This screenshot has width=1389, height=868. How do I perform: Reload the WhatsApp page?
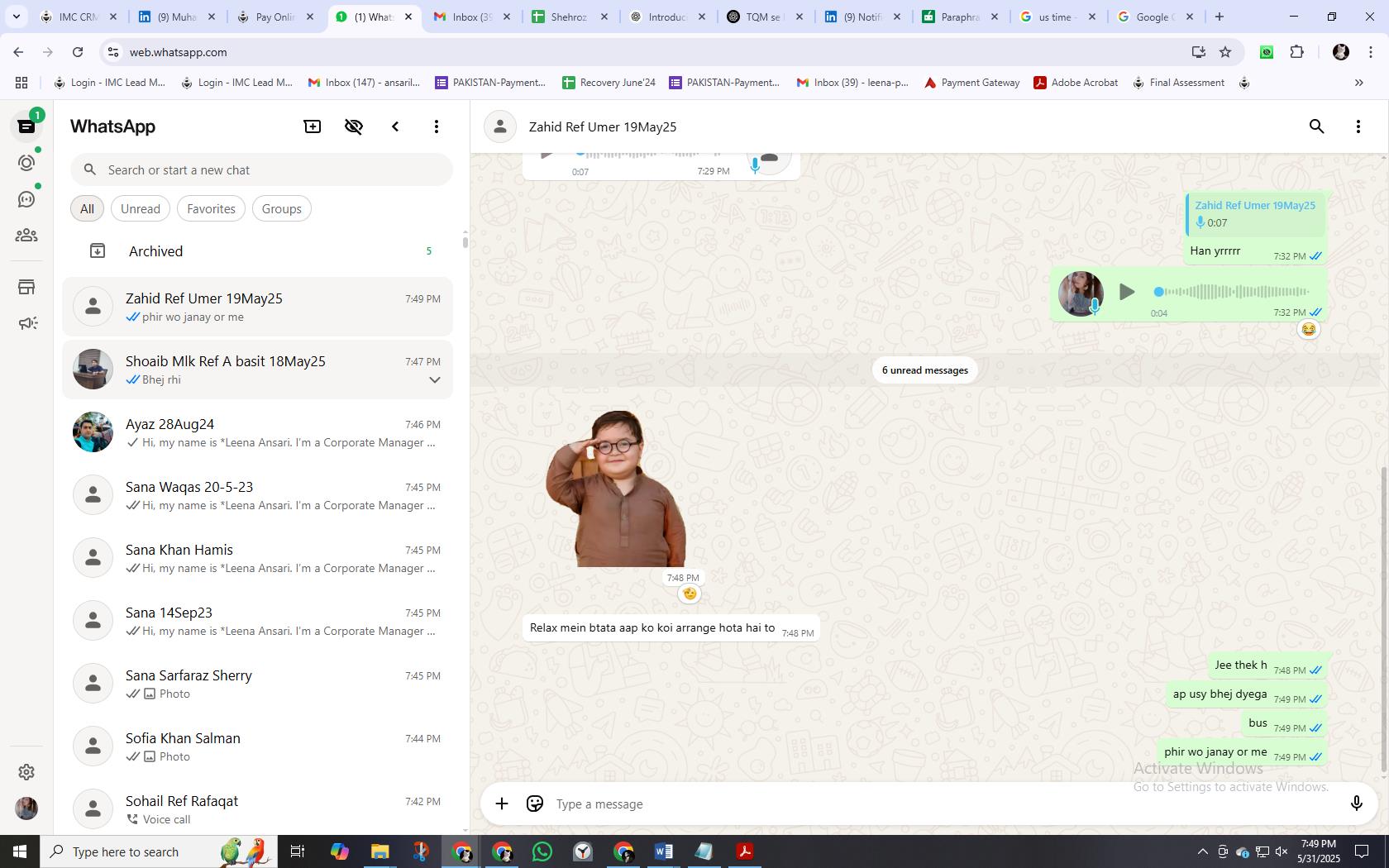point(78,52)
